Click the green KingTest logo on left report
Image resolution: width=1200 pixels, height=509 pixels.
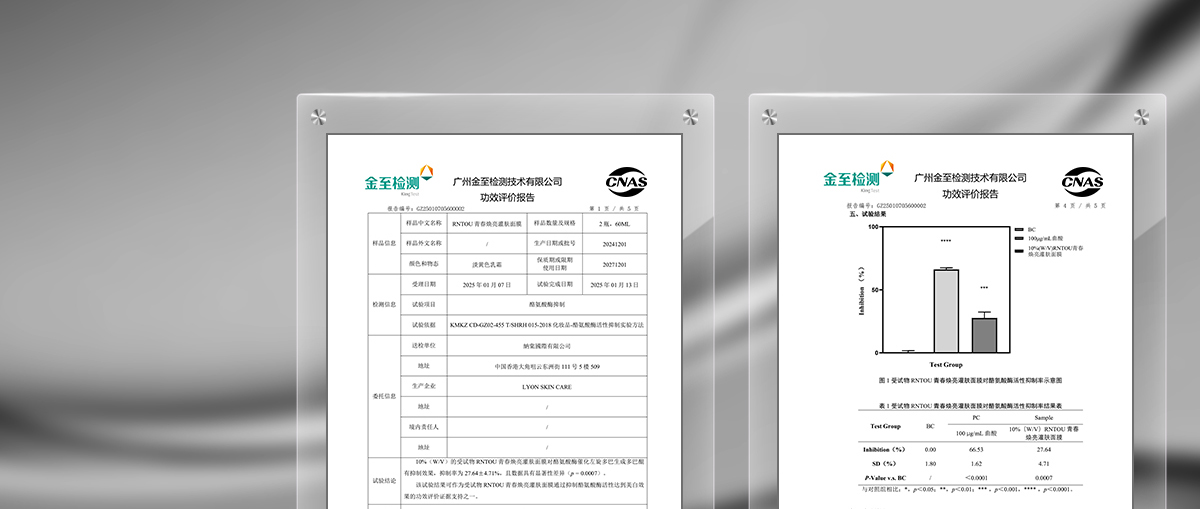pyautogui.click(x=398, y=180)
